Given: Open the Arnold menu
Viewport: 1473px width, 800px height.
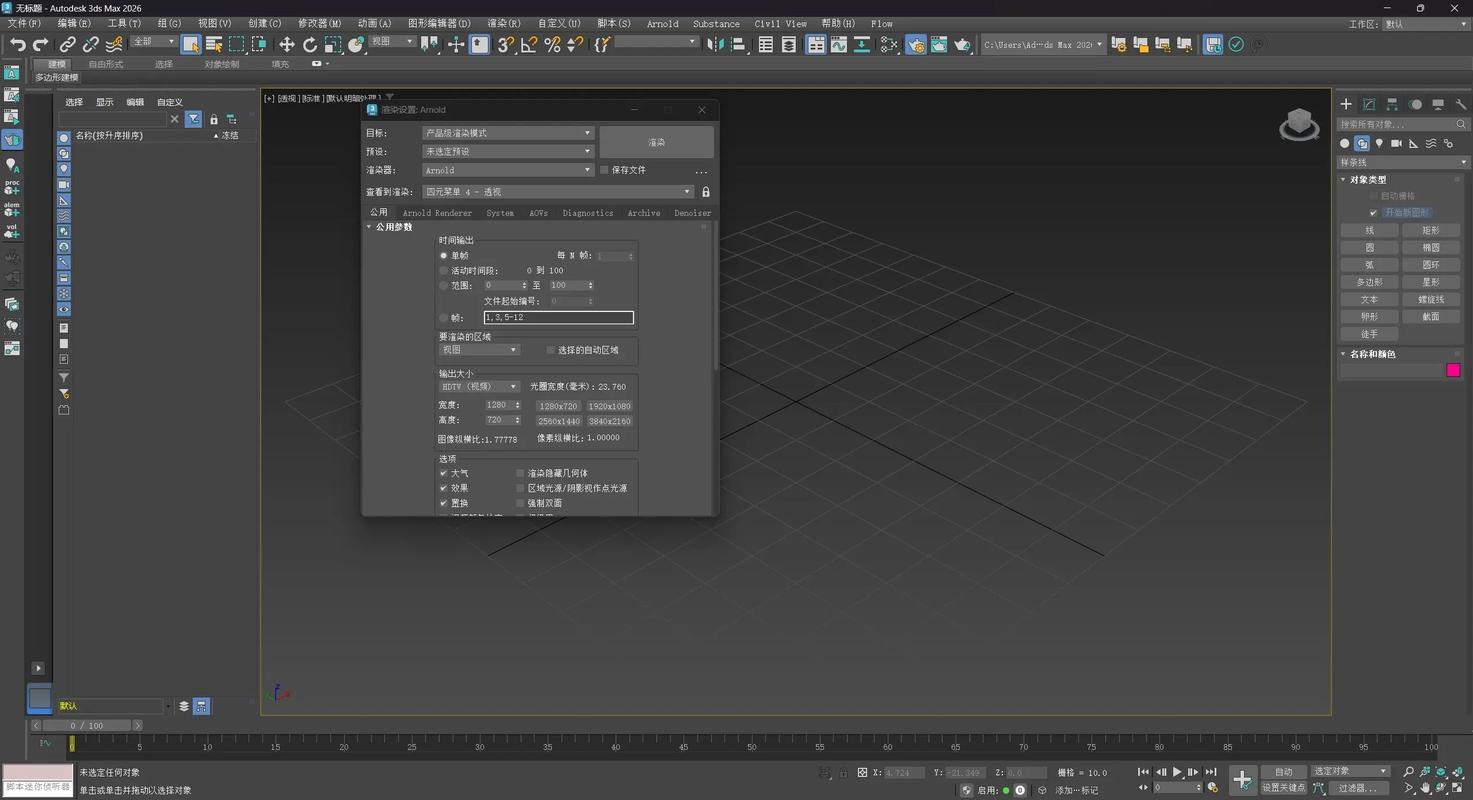Looking at the screenshot, I should pyautogui.click(x=662, y=23).
